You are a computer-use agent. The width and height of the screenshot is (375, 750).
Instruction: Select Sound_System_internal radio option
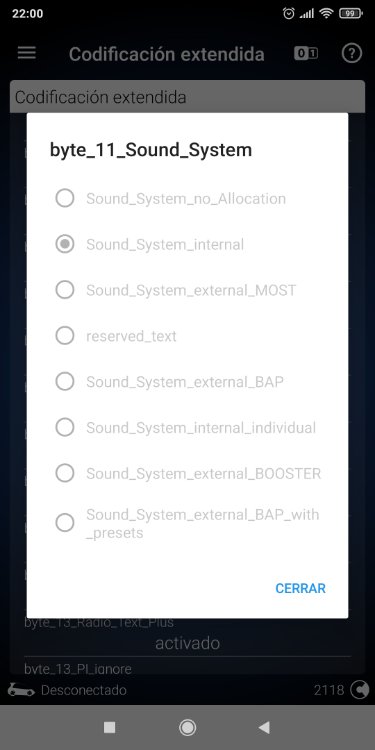(188, 244)
